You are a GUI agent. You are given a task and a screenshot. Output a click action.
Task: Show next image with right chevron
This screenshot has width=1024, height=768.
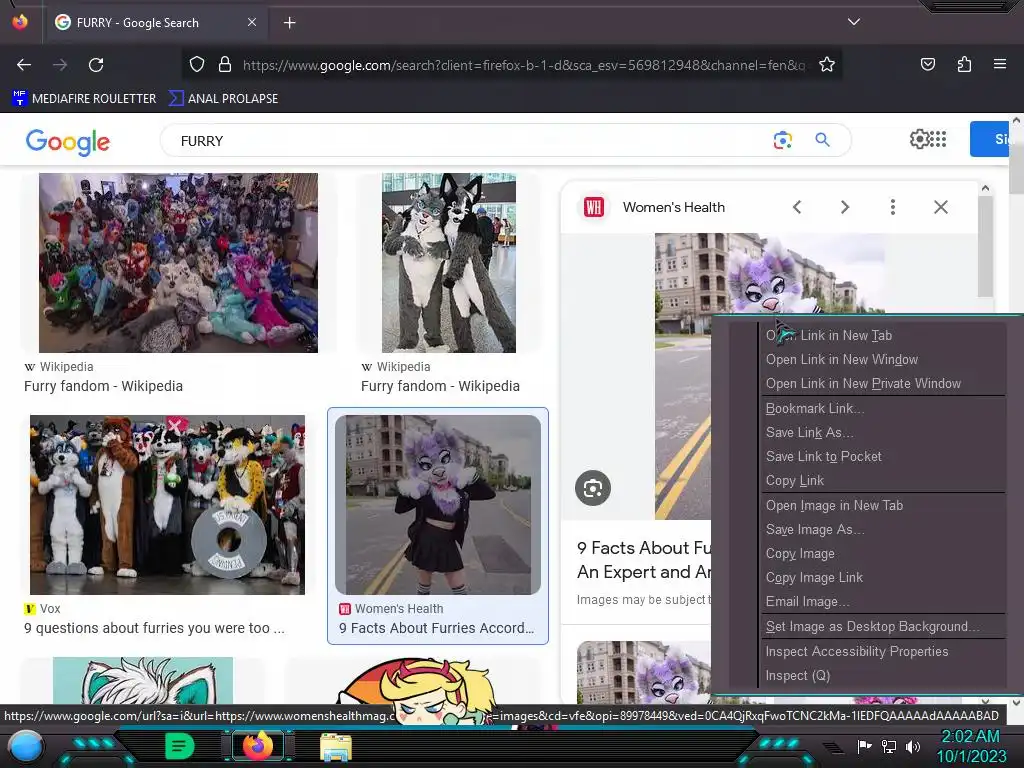point(844,207)
